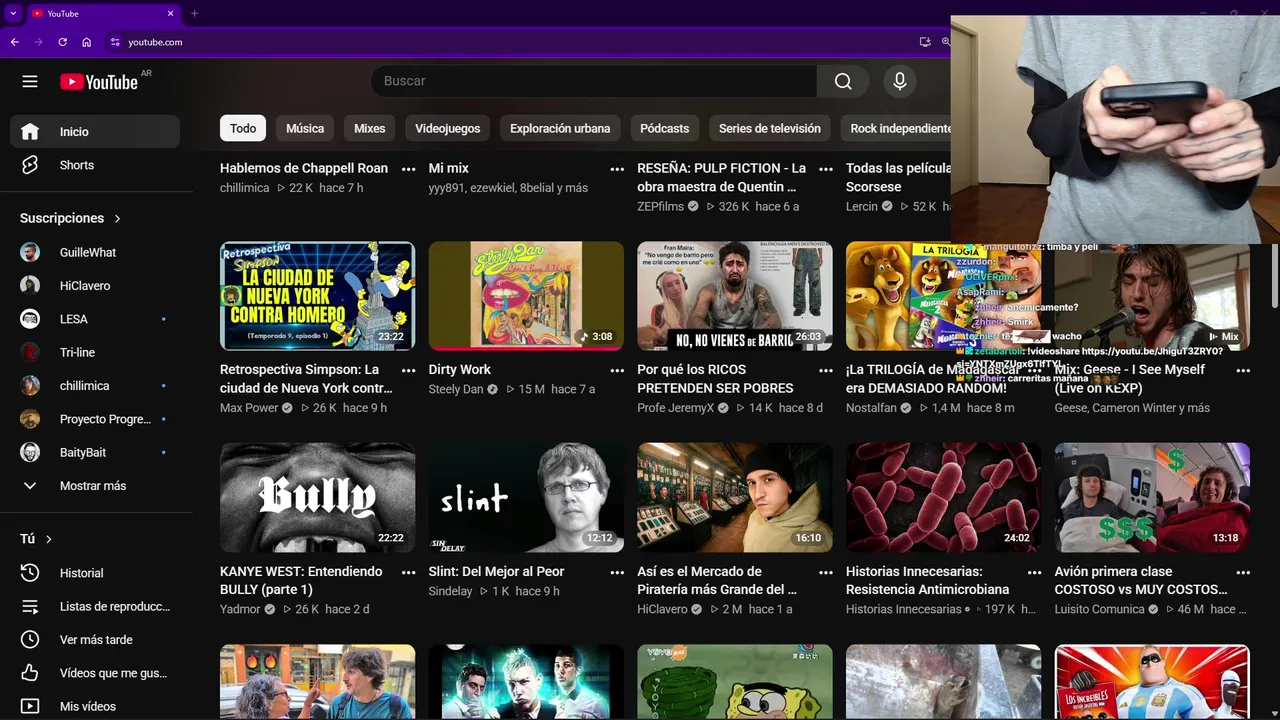Open Steely Dan channel link
This screenshot has height=720, width=1280.
pos(456,389)
